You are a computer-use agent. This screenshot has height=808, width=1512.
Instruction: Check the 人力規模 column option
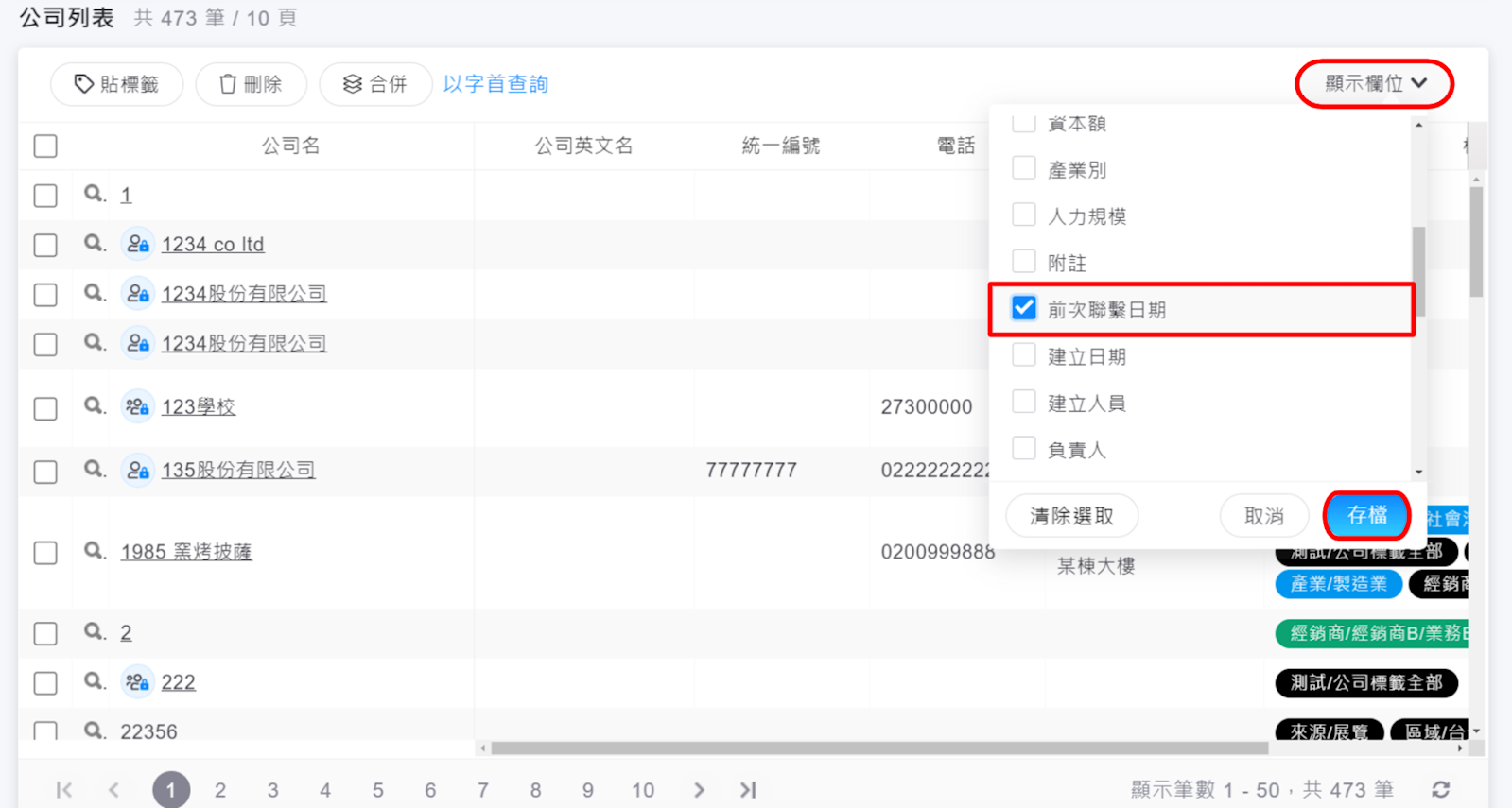pos(1024,215)
